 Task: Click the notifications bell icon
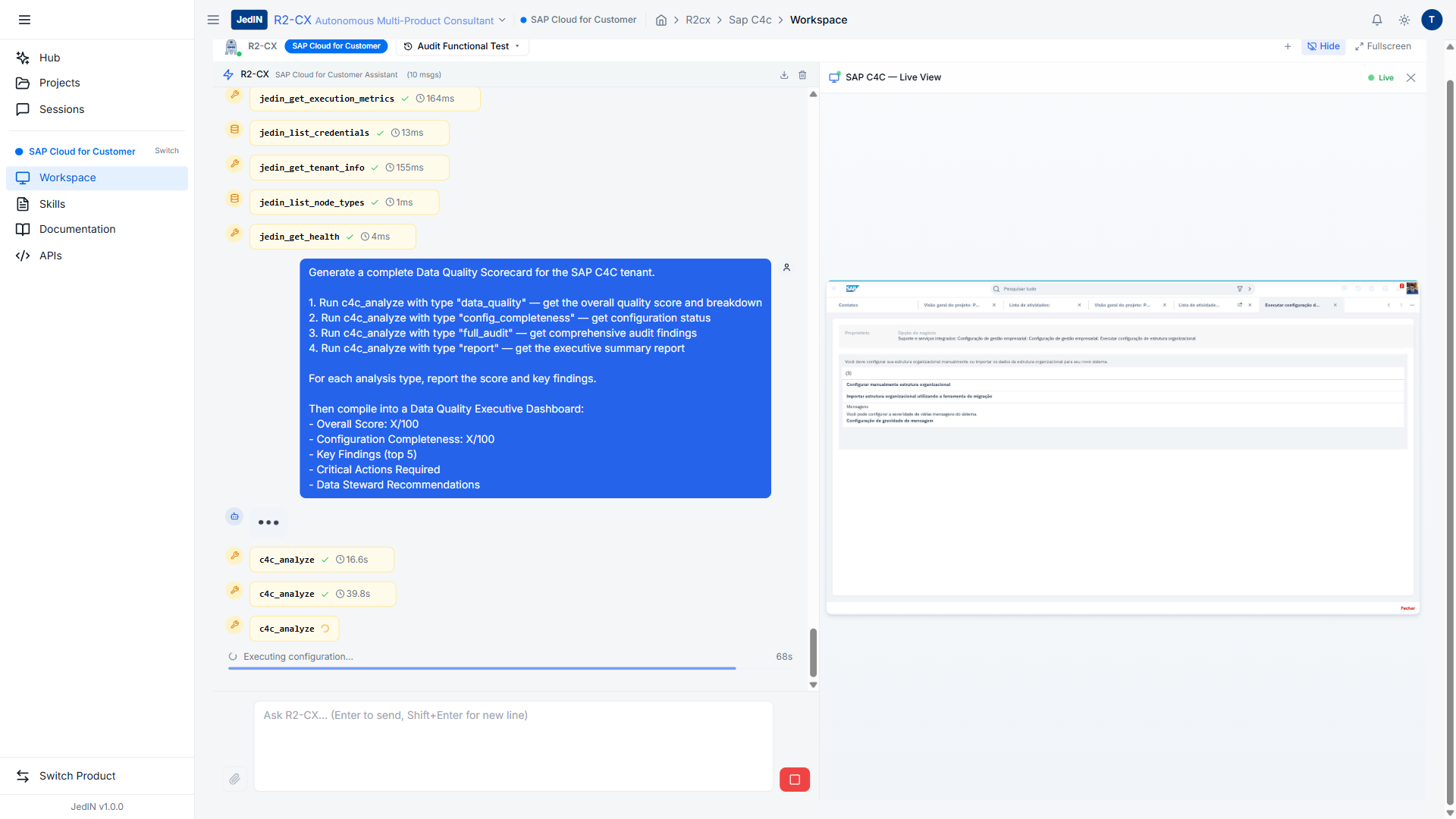tap(1377, 20)
